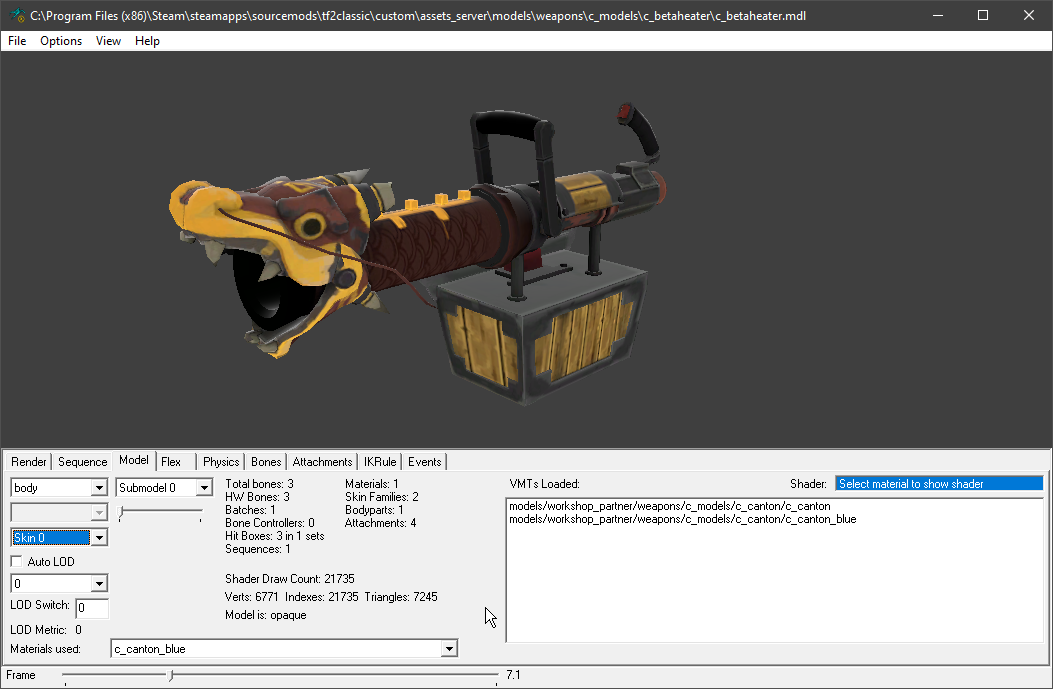Screen dimensions: 1053x689
Task: Switch to the Render tab
Action: tap(29, 462)
